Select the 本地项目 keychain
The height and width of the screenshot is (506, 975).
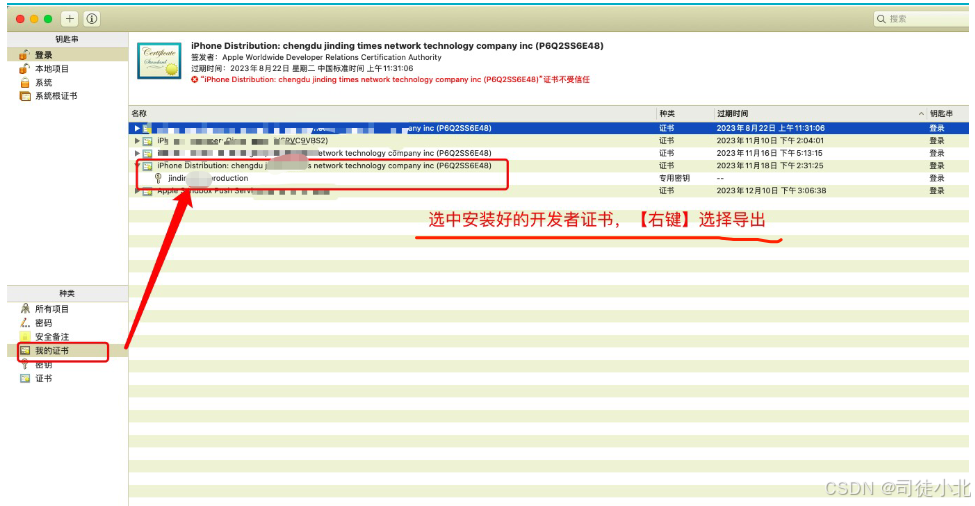click(x=68, y=68)
